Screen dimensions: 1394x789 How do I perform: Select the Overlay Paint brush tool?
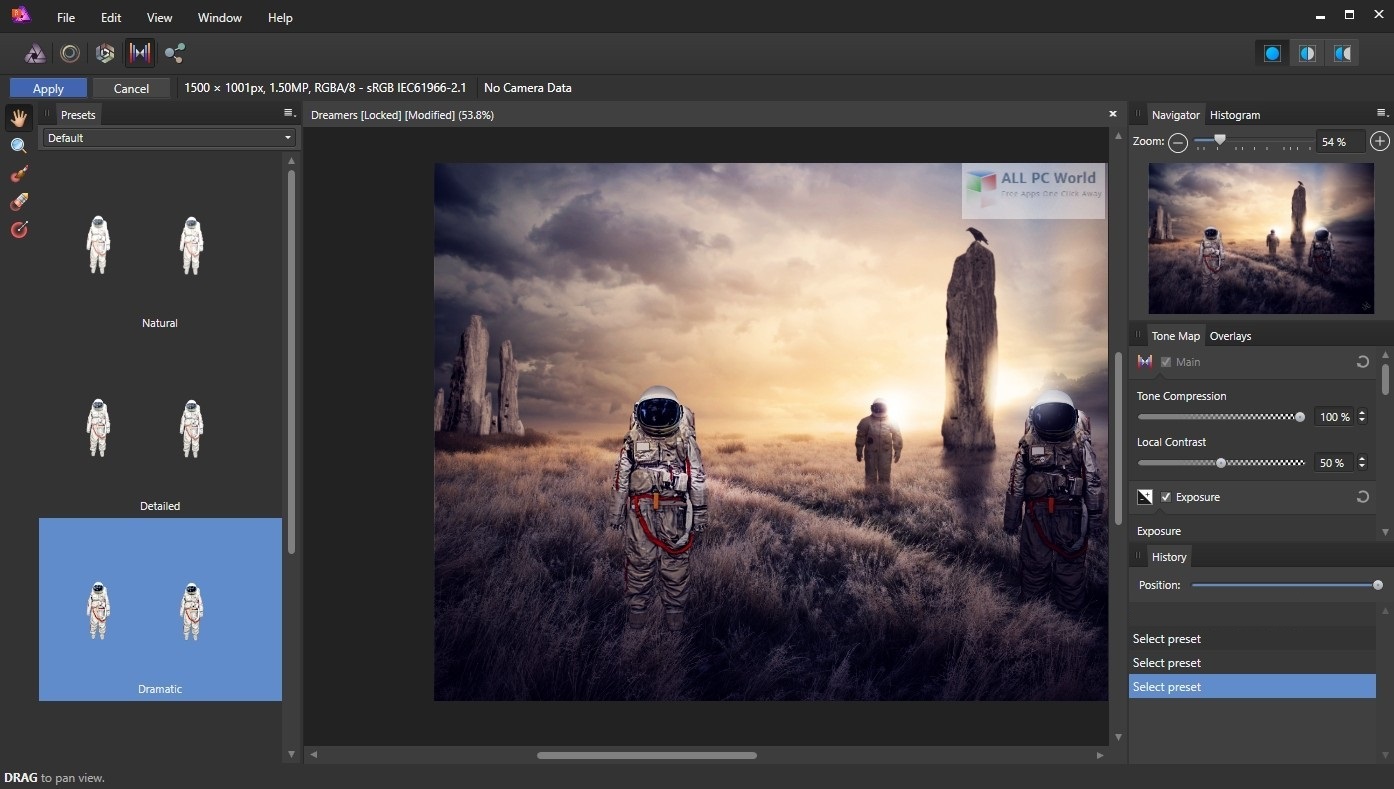pos(18,174)
